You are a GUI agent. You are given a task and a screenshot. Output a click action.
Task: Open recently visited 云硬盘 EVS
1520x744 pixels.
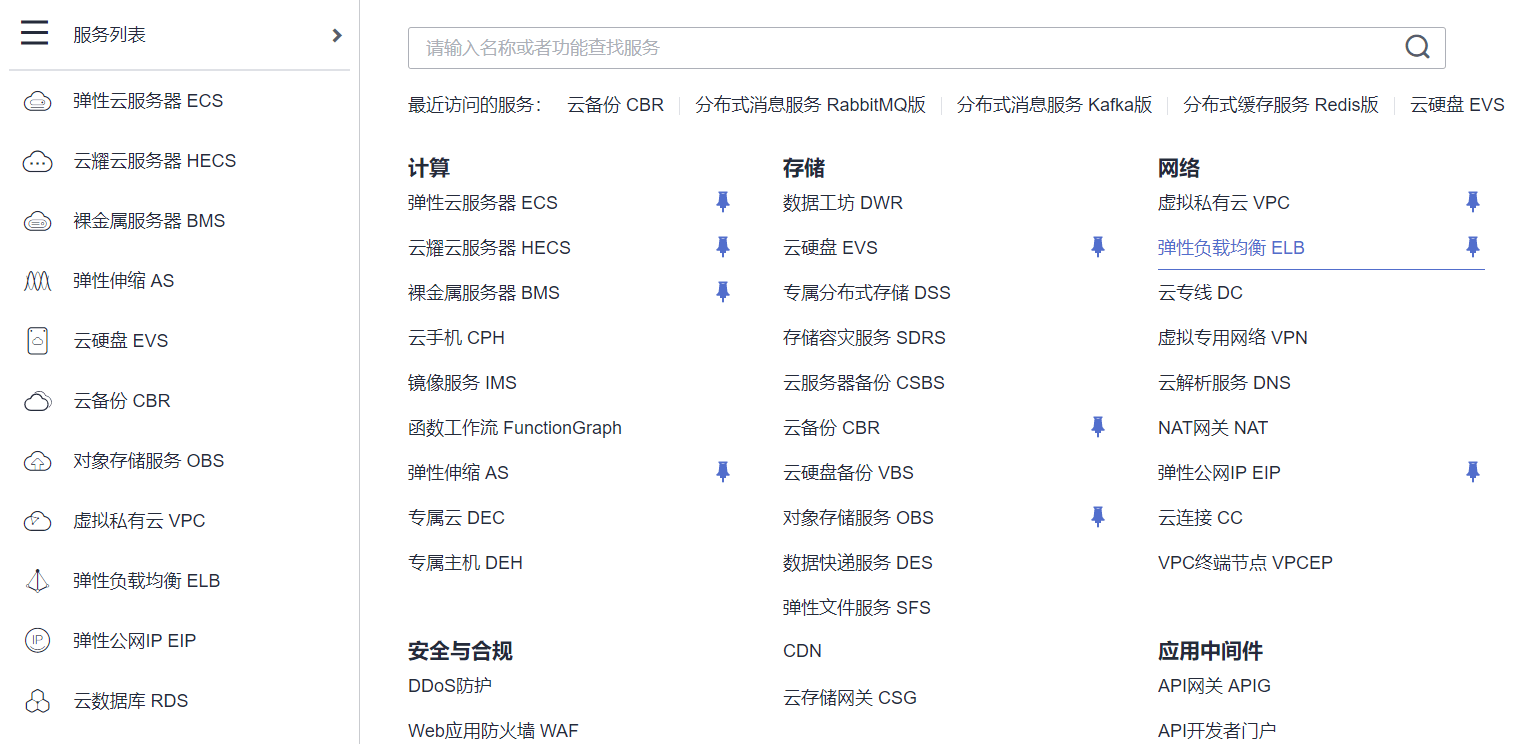(1457, 105)
